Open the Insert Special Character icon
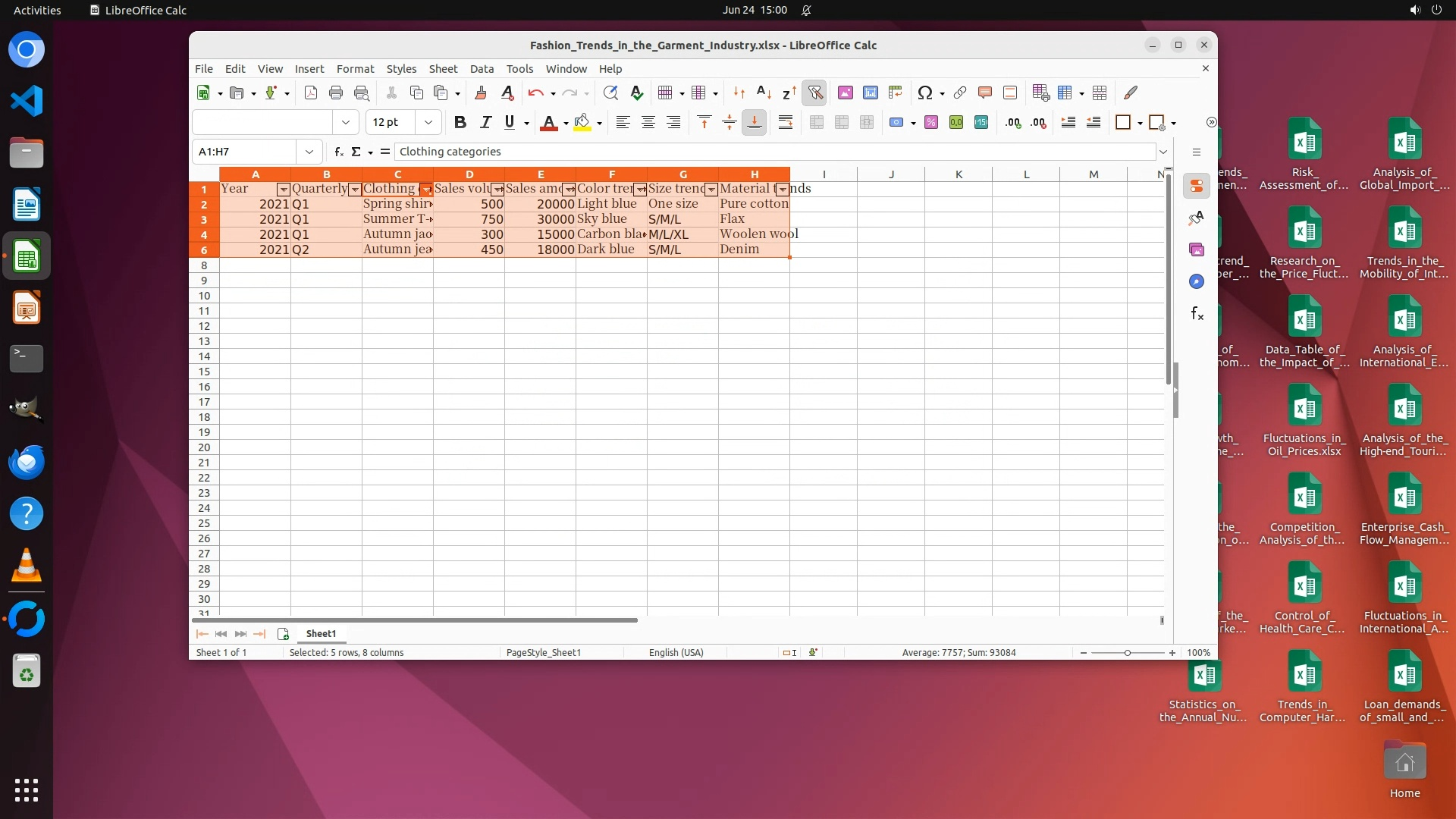Screen dimensions: 1456x819 924,93
